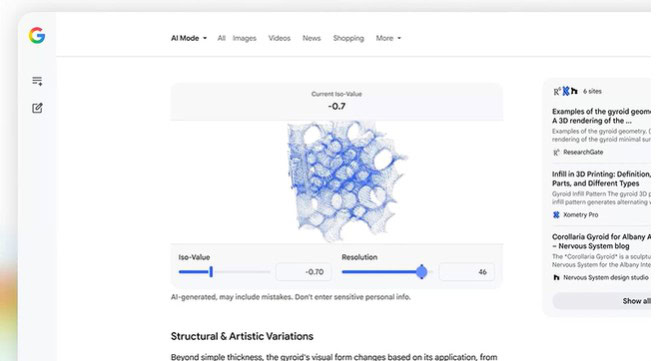Switch to the Videos tab
The height and width of the screenshot is (361, 660).
[279, 38]
